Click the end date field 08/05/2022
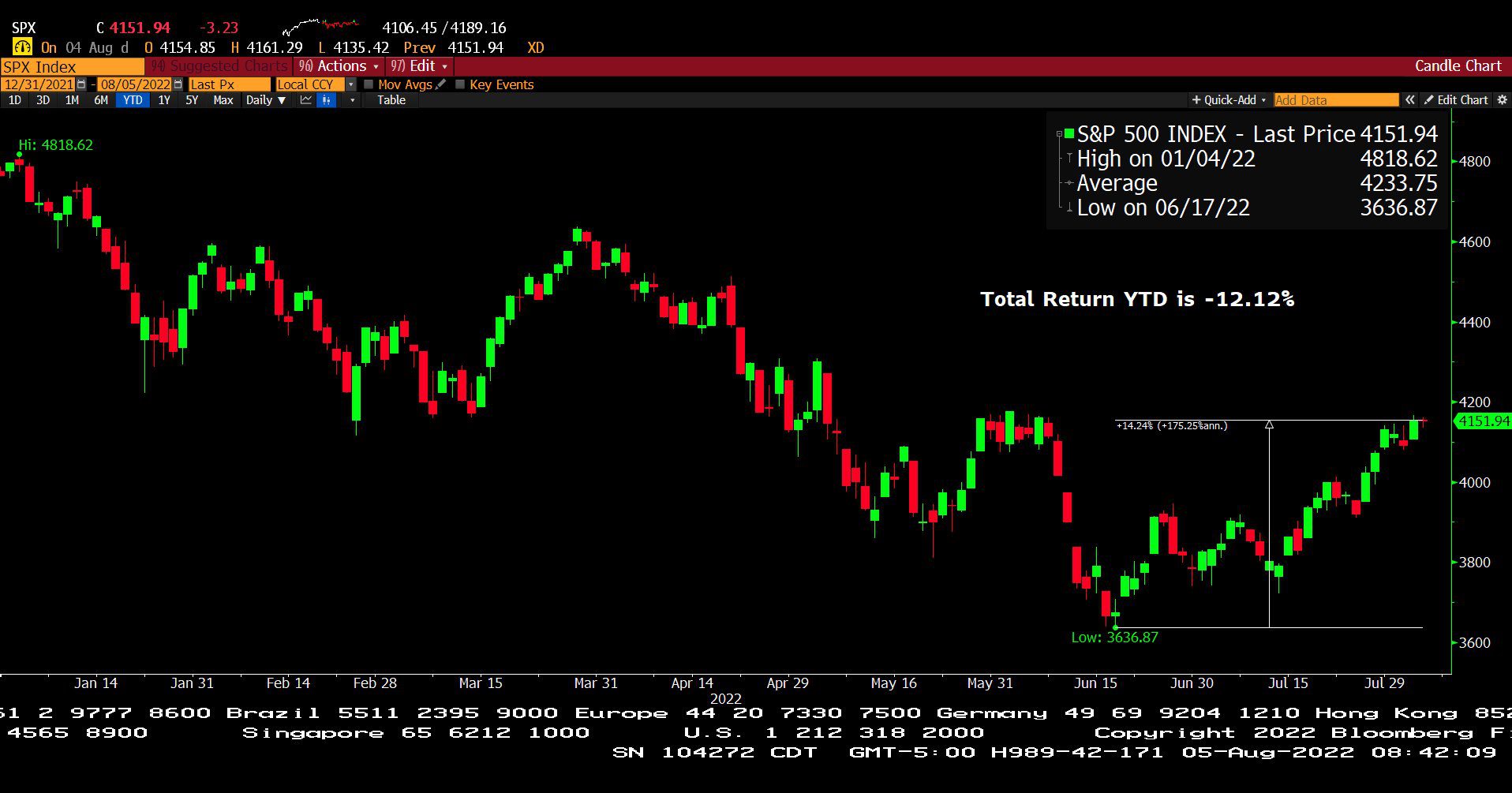Viewport: 1512px width, 793px height. click(x=135, y=84)
